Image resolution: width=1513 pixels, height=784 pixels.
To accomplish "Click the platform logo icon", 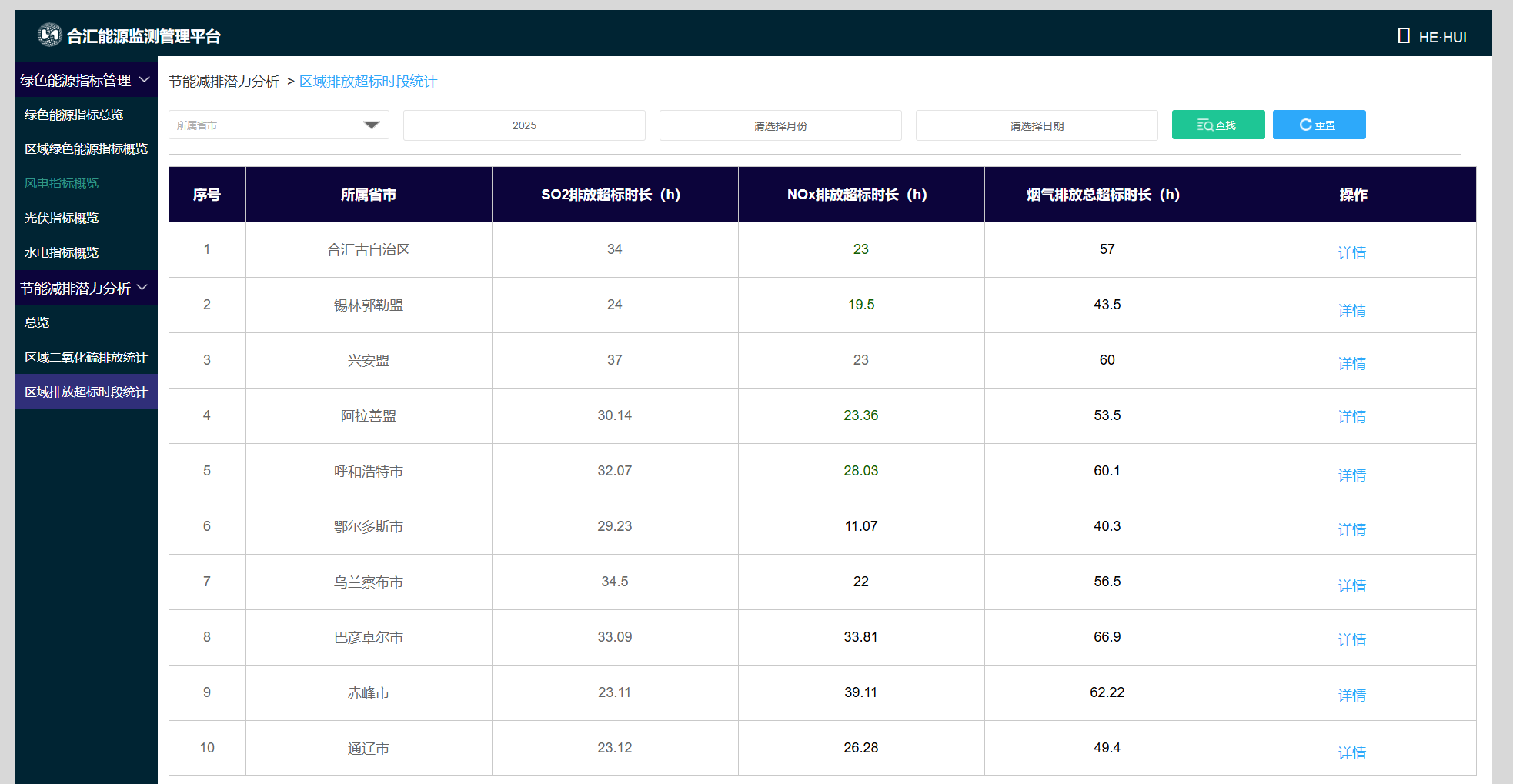I will click(x=50, y=35).
